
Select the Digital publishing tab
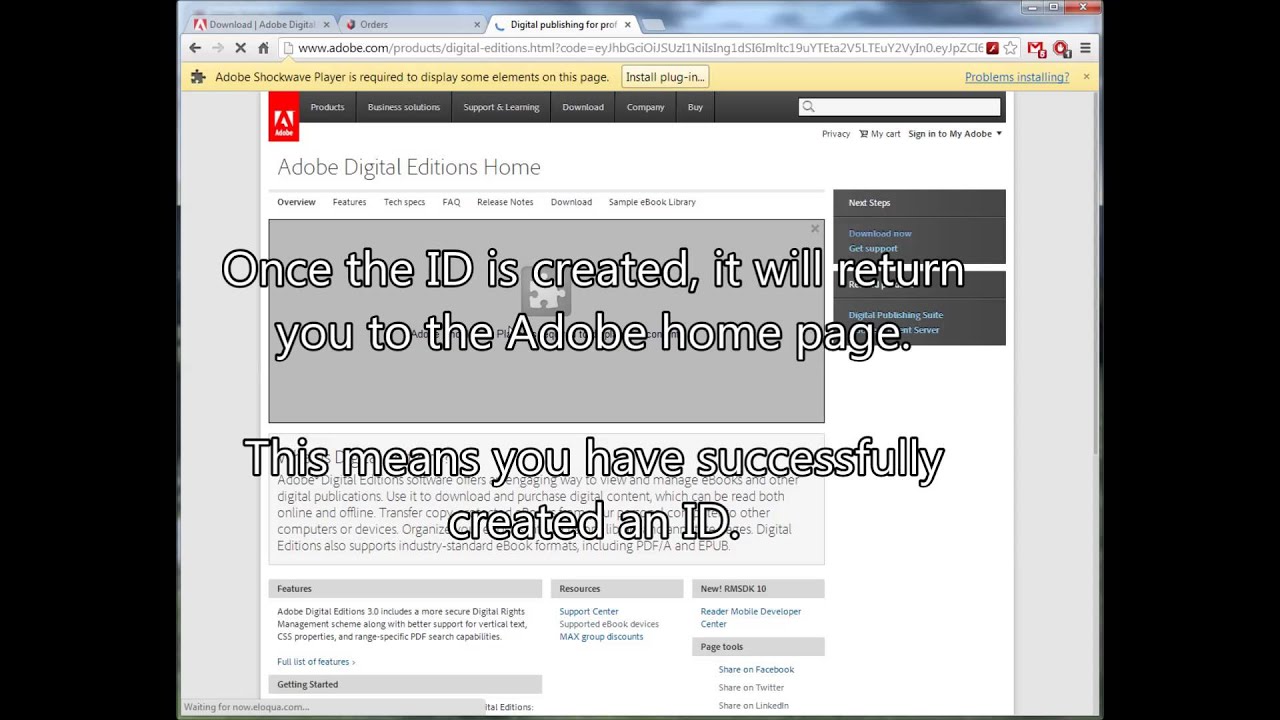click(x=563, y=24)
